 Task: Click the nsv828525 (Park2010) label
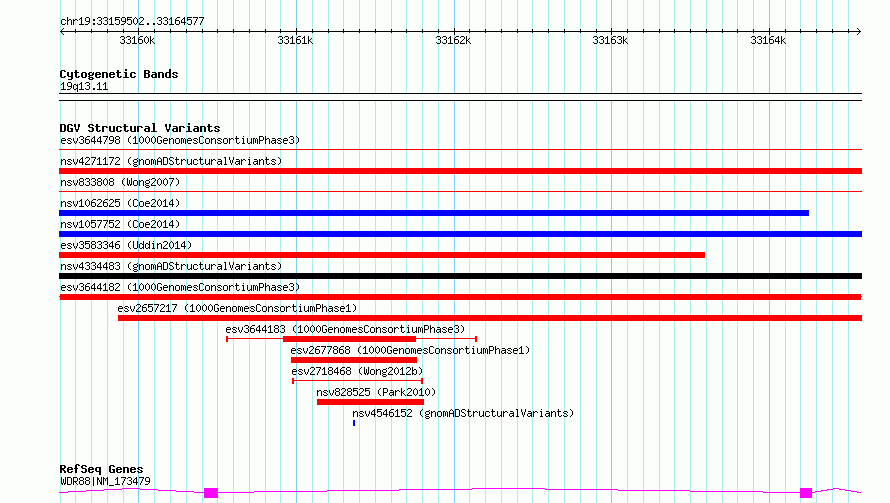tap(376, 392)
